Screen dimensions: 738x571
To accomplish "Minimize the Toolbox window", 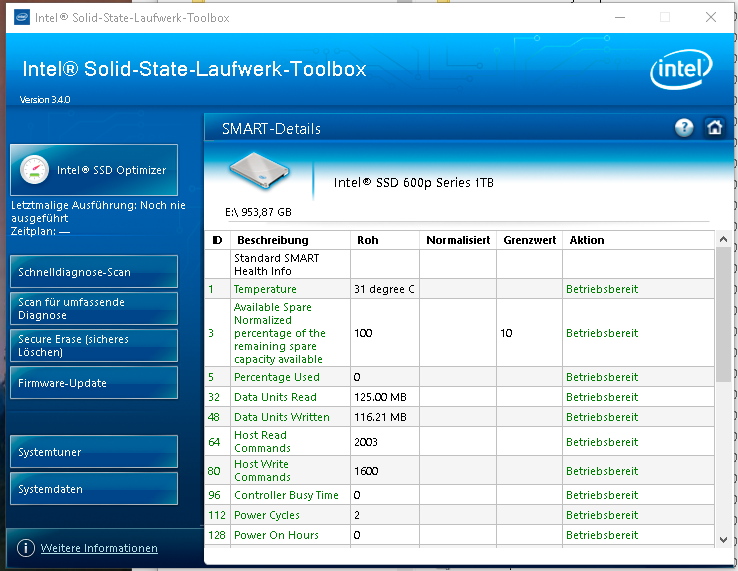I will coord(620,17).
